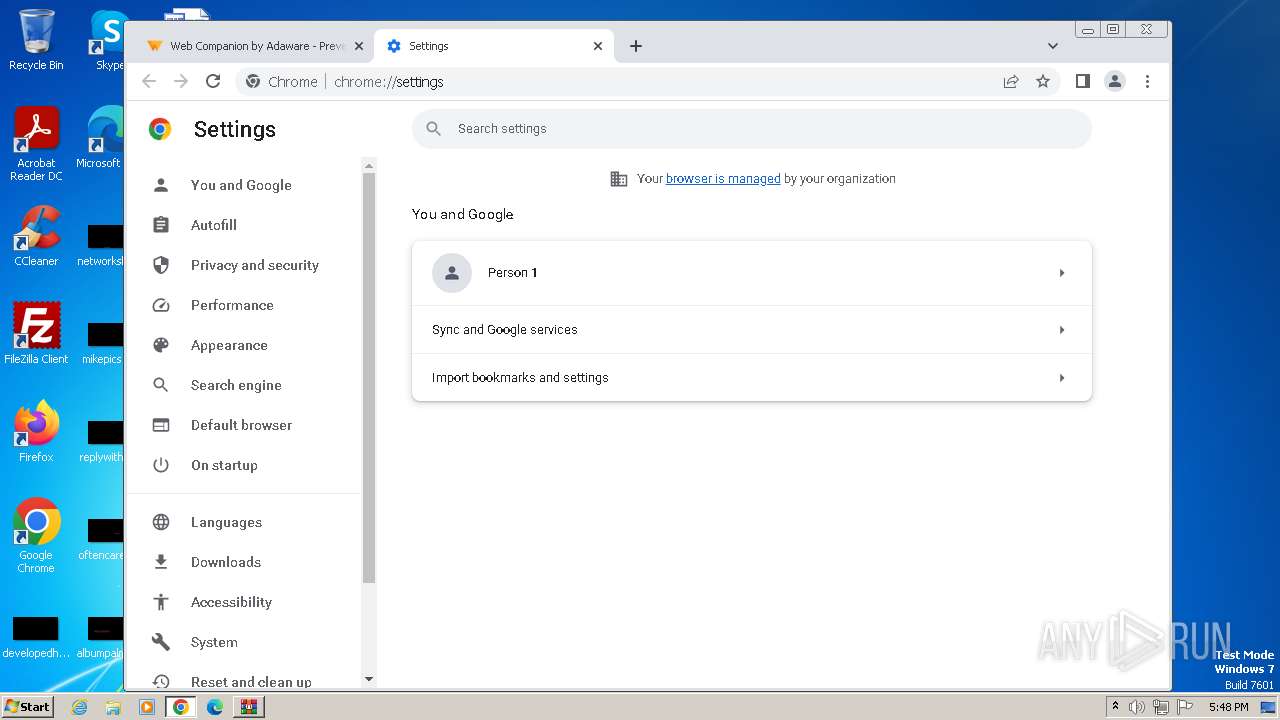Open Microsoft Edge from the taskbar
Viewport: 1280px width, 720px height.
pyautogui.click(x=214, y=707)
